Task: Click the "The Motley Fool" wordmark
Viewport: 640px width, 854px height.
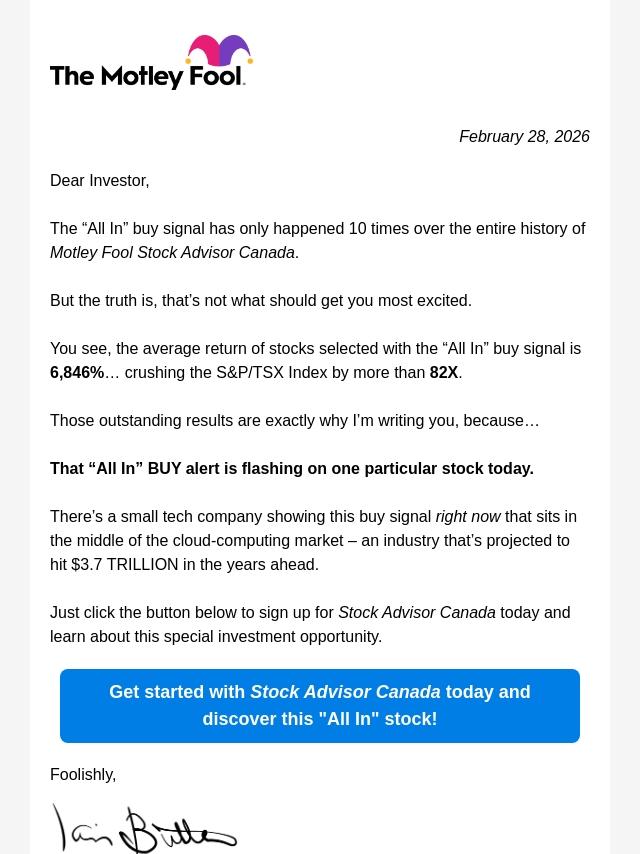Action: (147, 75)
